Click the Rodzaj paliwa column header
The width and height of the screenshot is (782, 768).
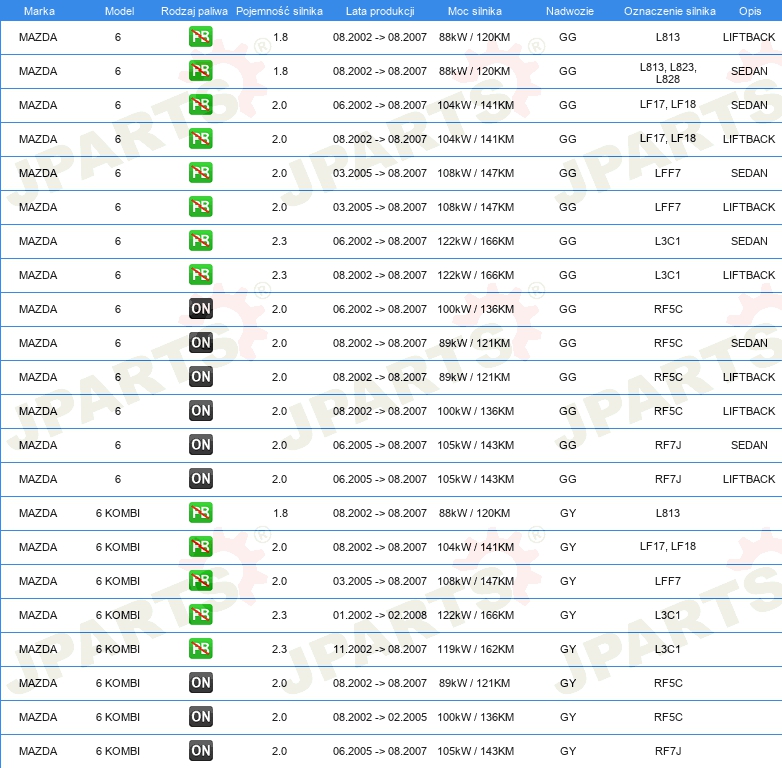point(194,11)
